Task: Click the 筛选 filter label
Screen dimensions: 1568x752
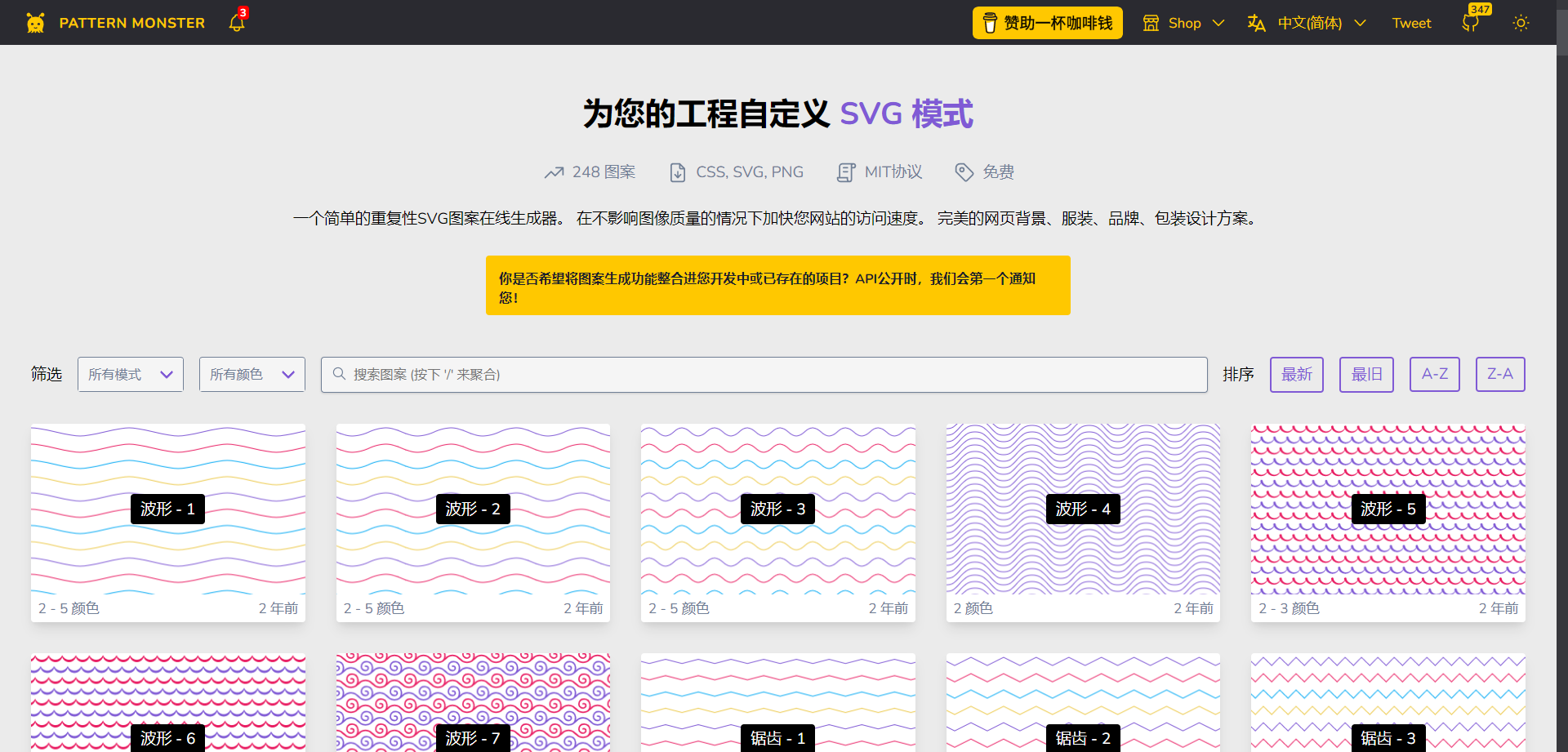Action: (x=47, y=374)
